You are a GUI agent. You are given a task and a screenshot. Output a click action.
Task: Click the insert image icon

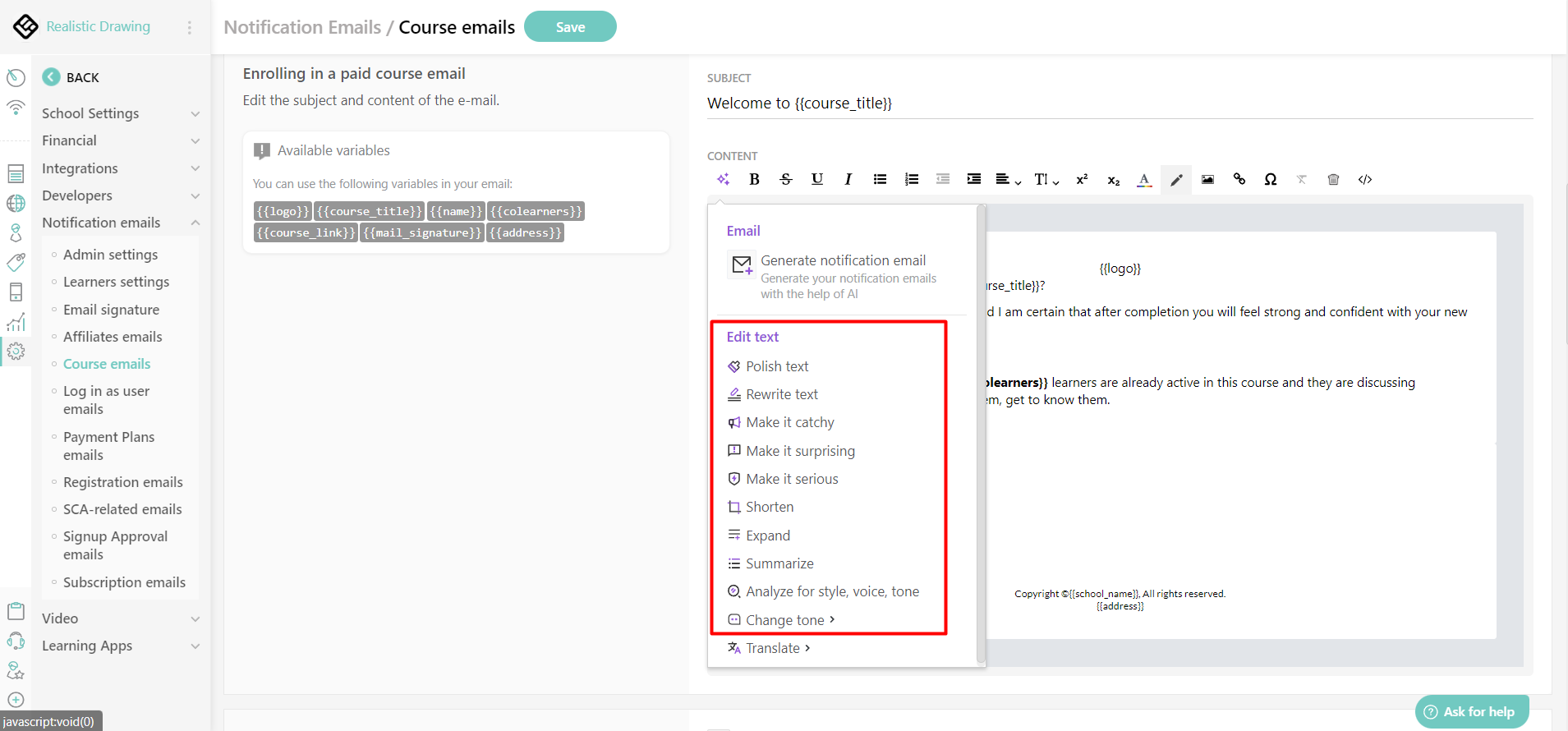[1207, 179]
